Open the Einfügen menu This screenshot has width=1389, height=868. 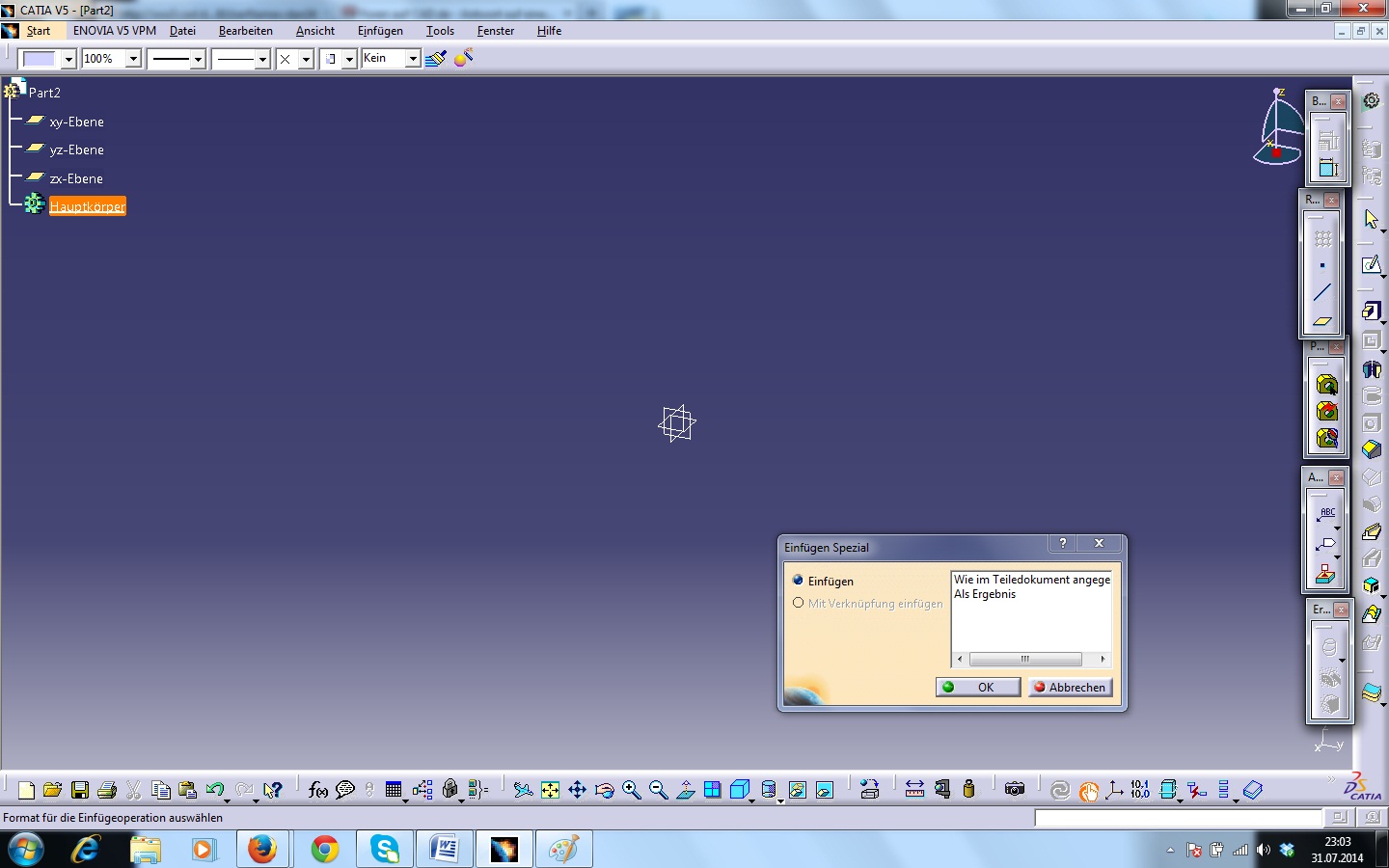380,31
